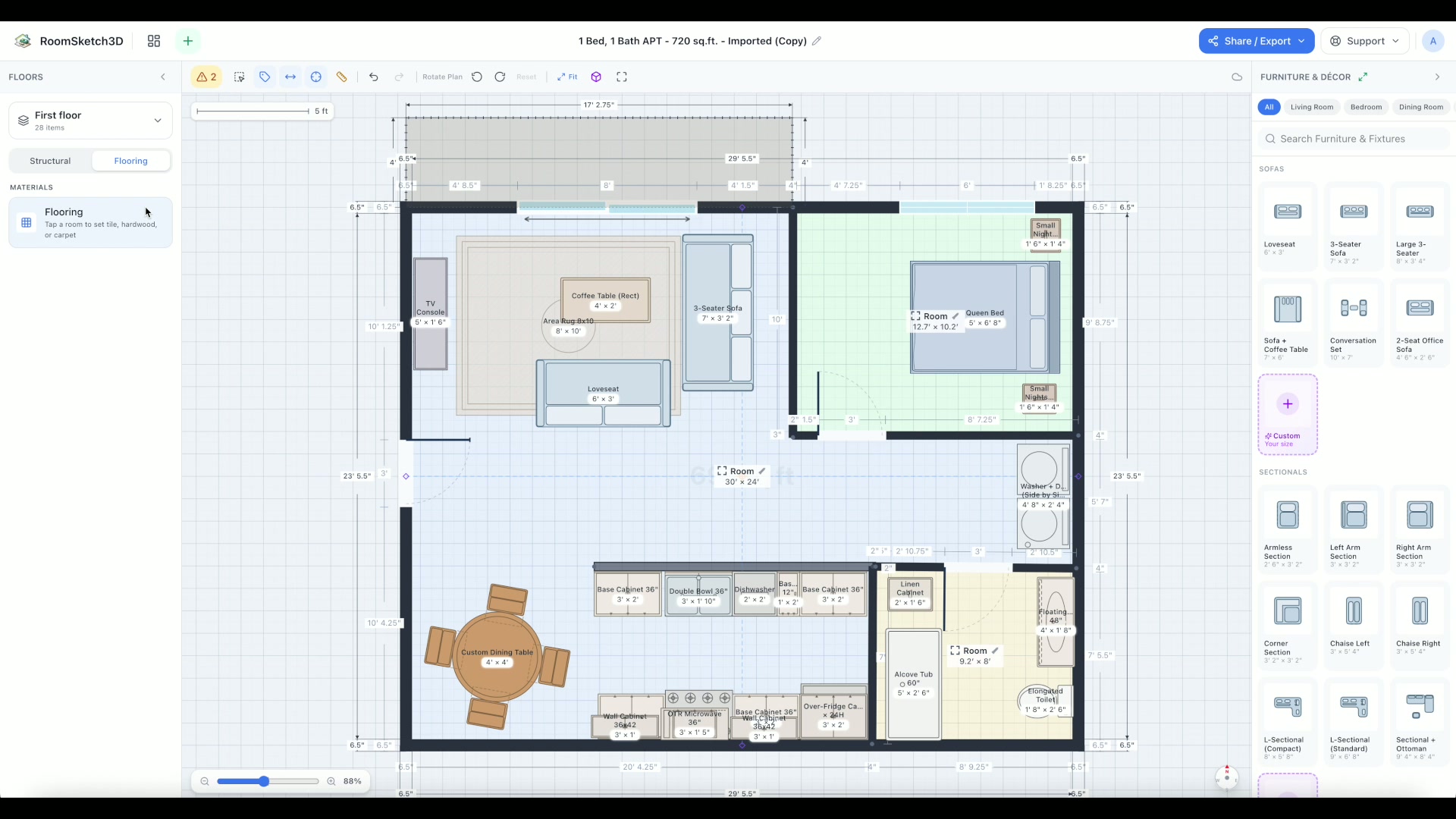Image resolution: width=1456 pixels, height=819 pixels.
Task: Pick the Corner Section item
Action: pyautogui.click(x=1288, y=626)
